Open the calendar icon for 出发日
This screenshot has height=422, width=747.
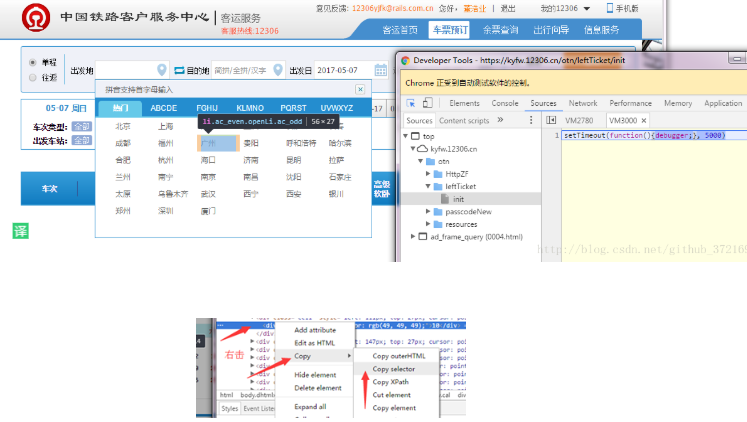point(381,70)
